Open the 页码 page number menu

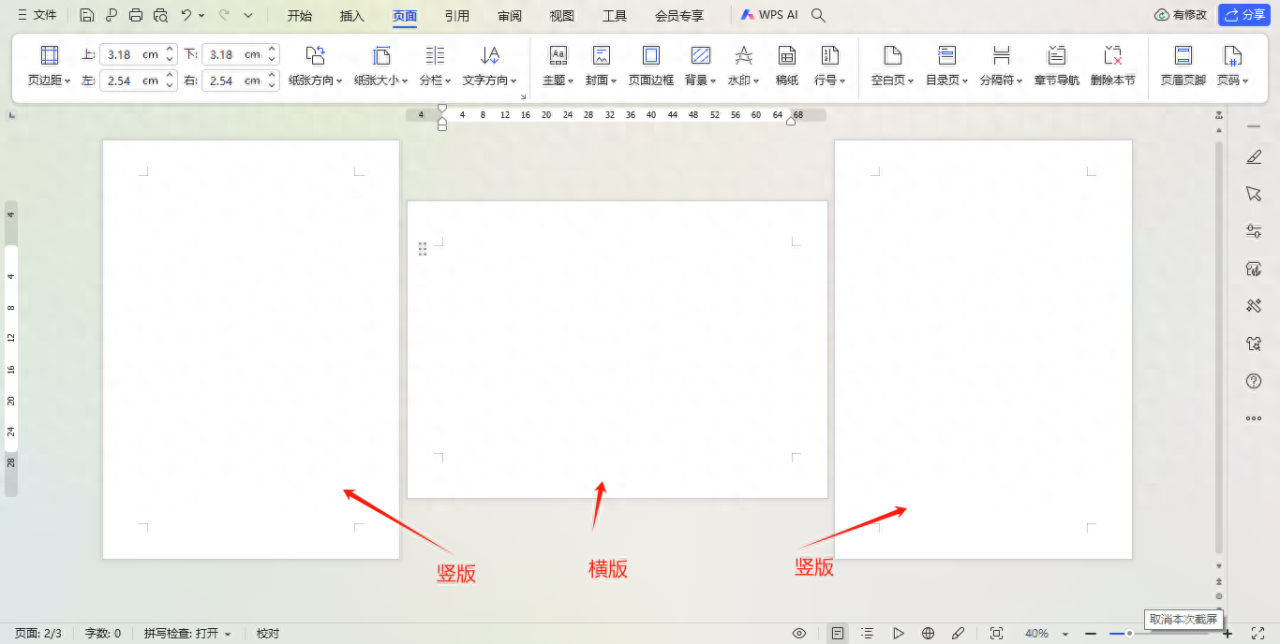[x=1232, y=66]
